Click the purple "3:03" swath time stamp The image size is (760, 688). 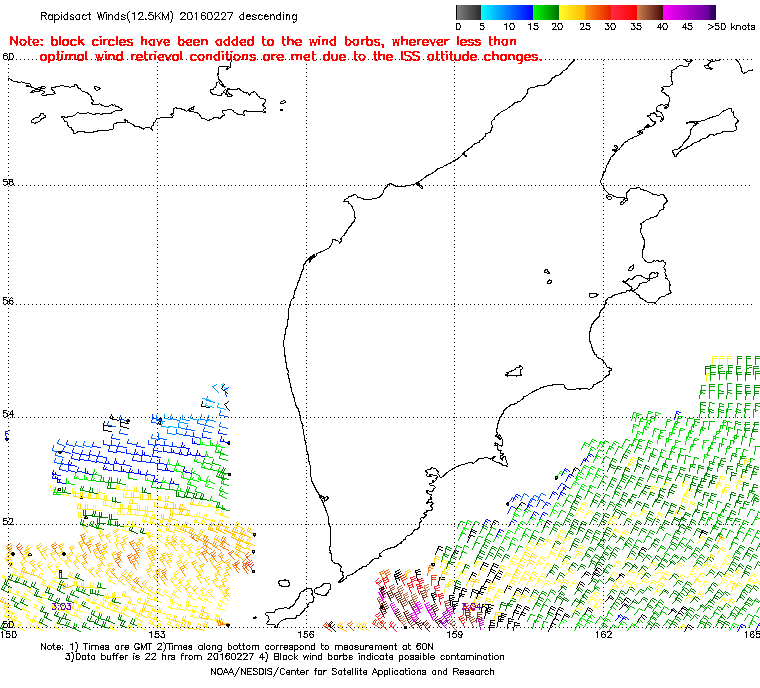click(62, 607)
